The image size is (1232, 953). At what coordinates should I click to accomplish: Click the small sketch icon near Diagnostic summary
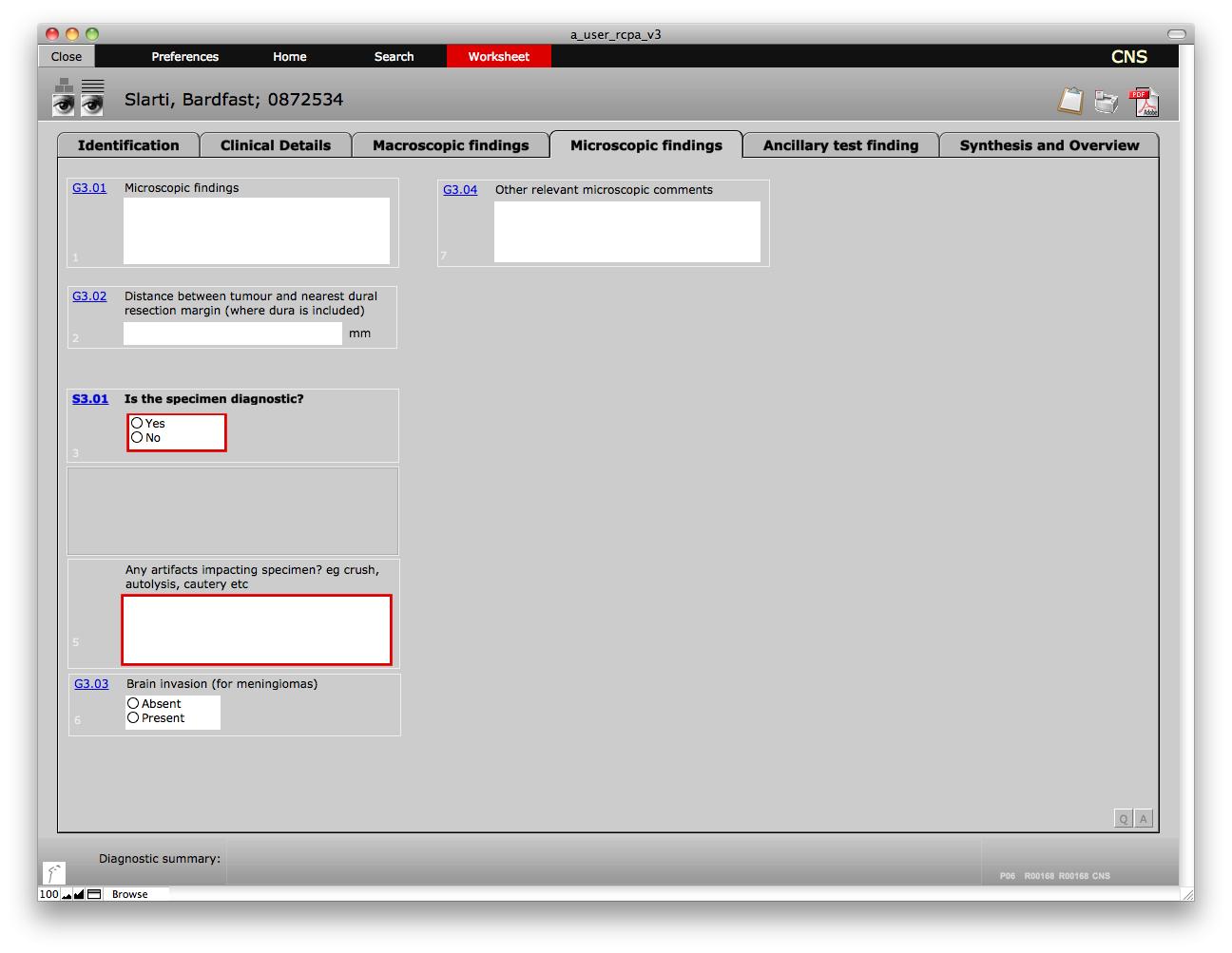[x=54, y=873]
